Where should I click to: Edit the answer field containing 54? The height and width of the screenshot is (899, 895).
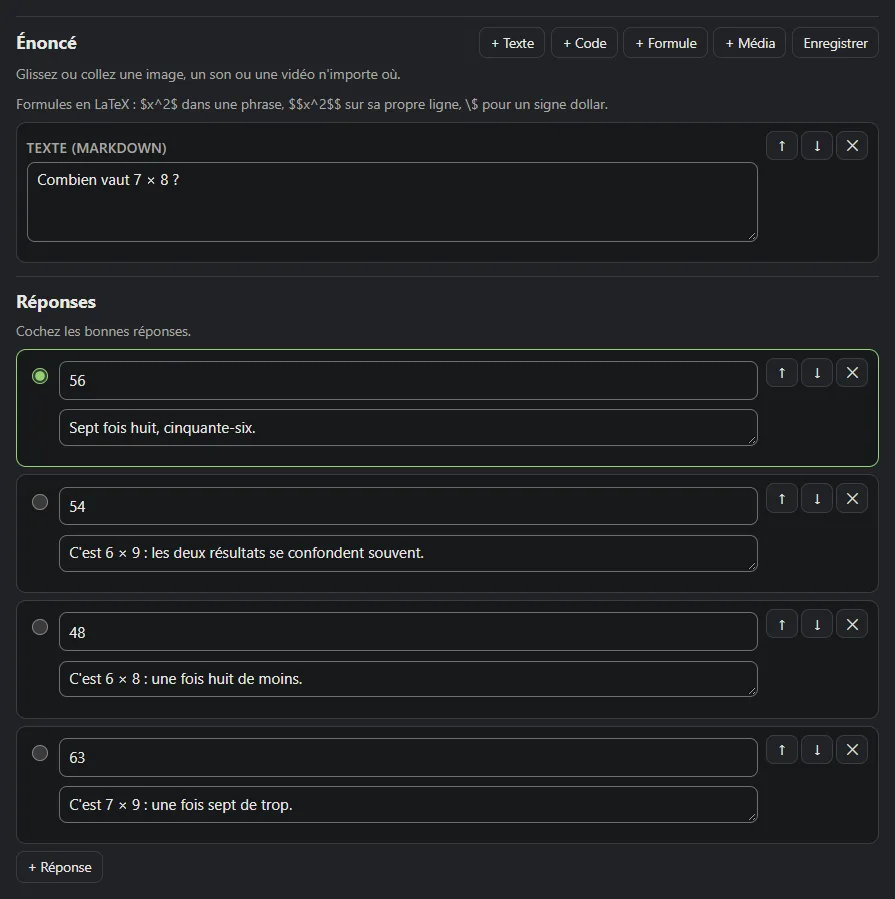pos(408,506)
